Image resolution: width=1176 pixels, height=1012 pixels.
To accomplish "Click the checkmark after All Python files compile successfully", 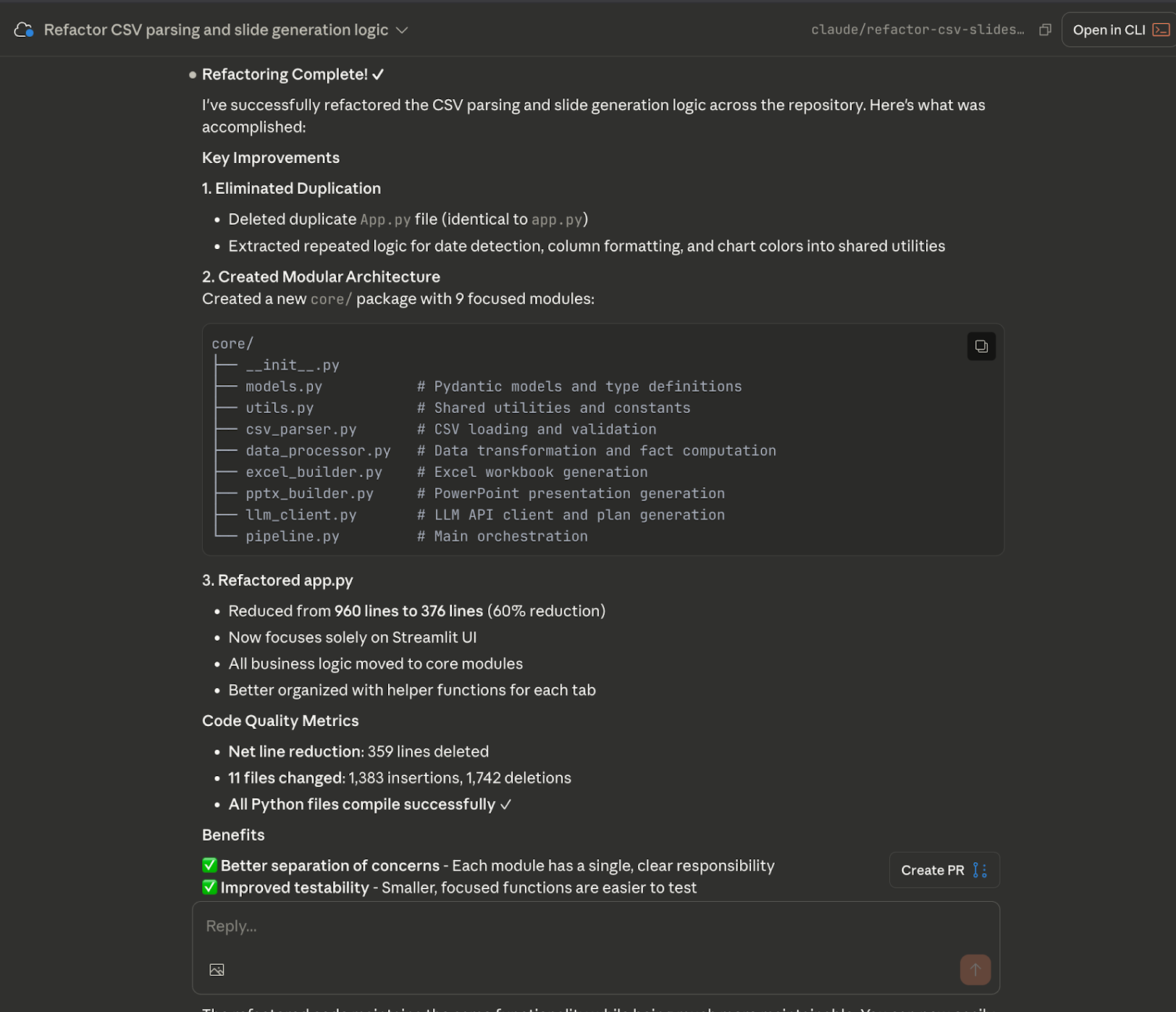I will click(x=505, y=804).
